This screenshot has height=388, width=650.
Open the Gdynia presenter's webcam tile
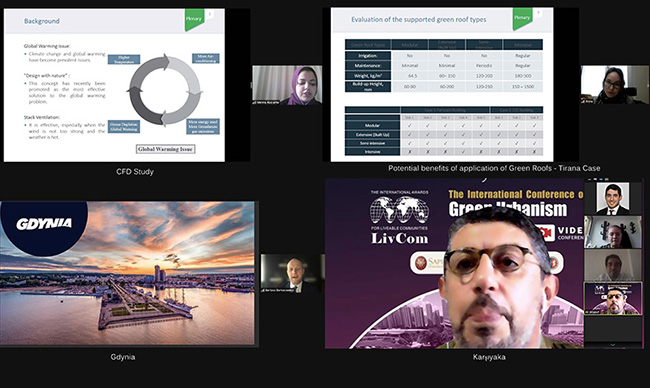(x=292, y=274)
